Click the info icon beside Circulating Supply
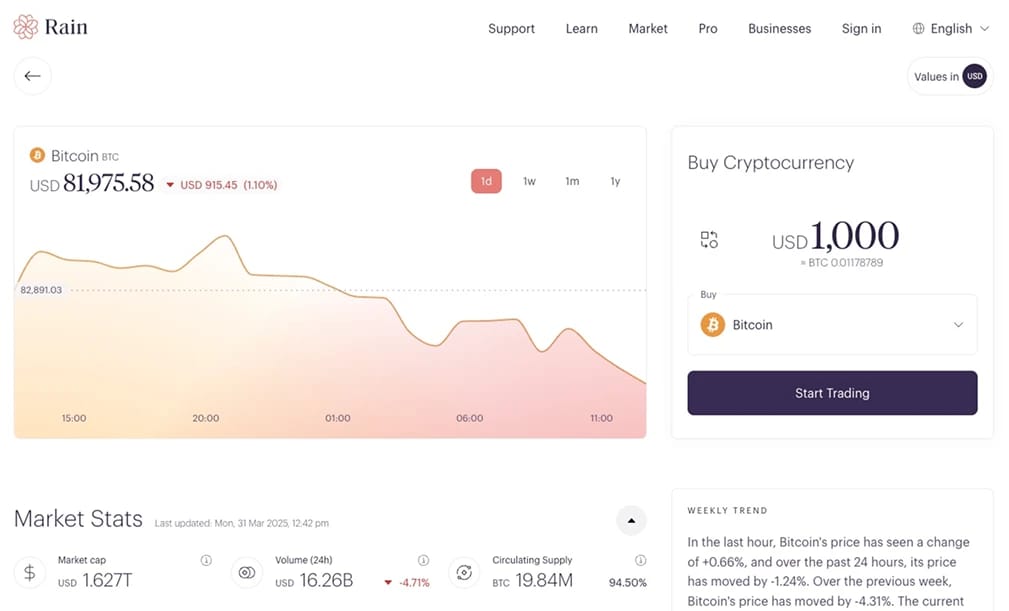The image size is (1009, 611). [641, 561]
